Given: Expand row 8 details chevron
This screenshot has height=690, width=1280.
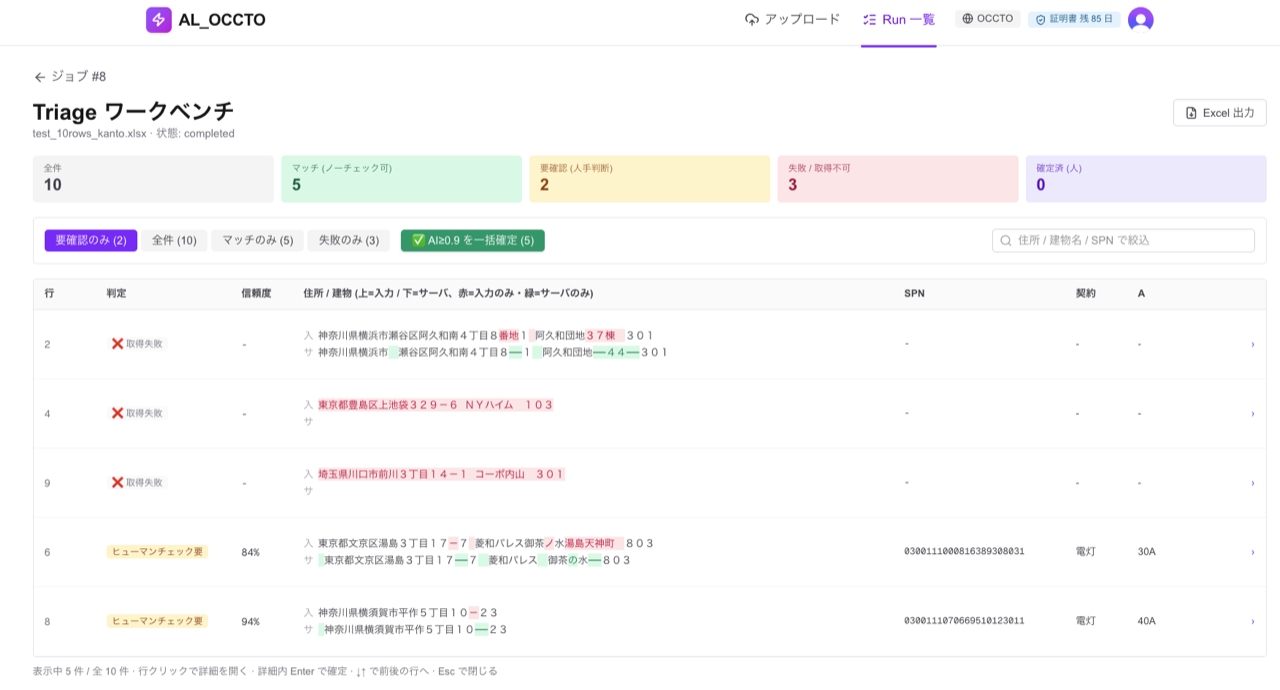Looking at the screenshot, I should pos(1252,621).
